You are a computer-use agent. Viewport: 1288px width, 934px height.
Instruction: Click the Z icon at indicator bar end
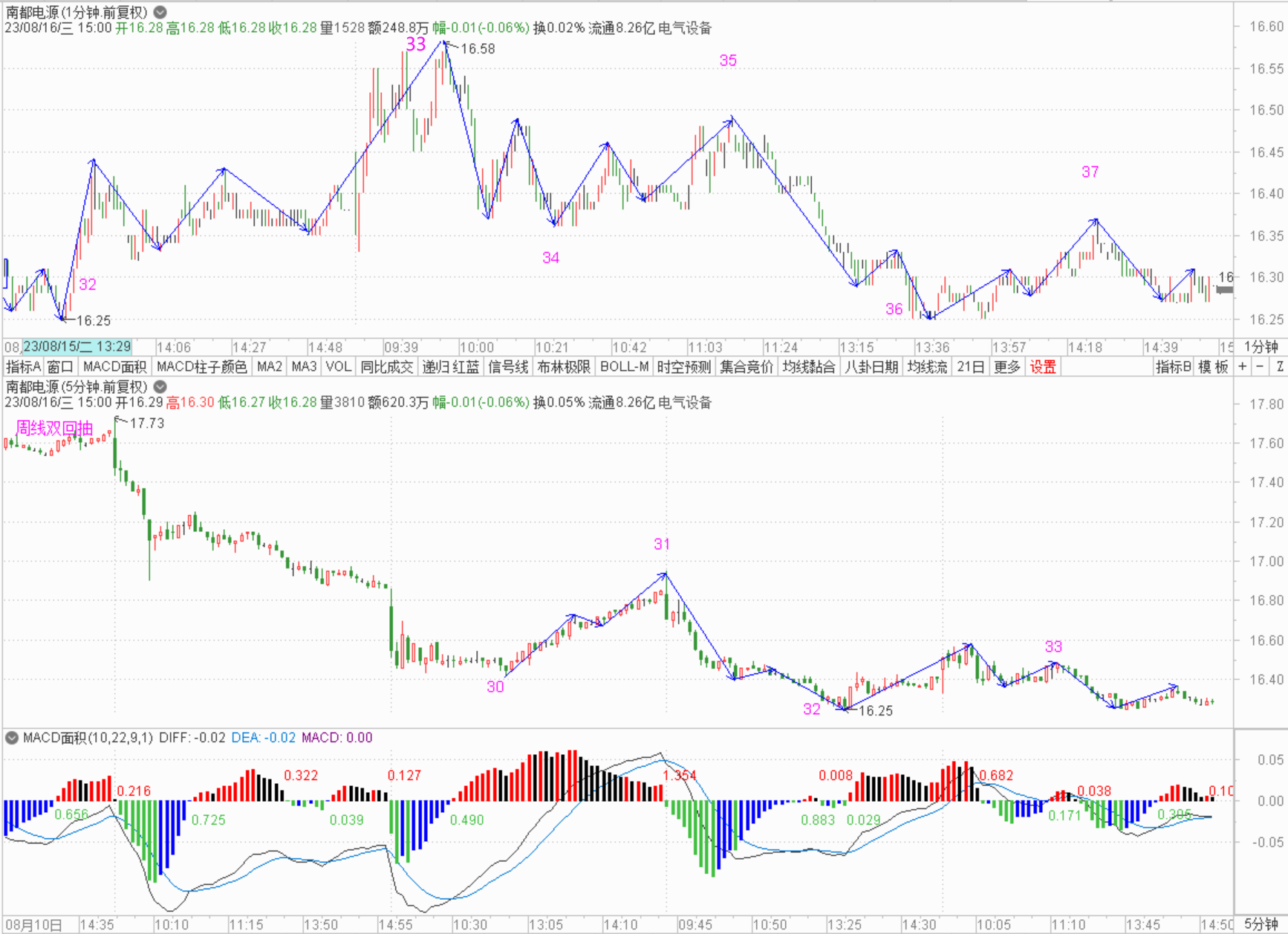click(1280, 366)
